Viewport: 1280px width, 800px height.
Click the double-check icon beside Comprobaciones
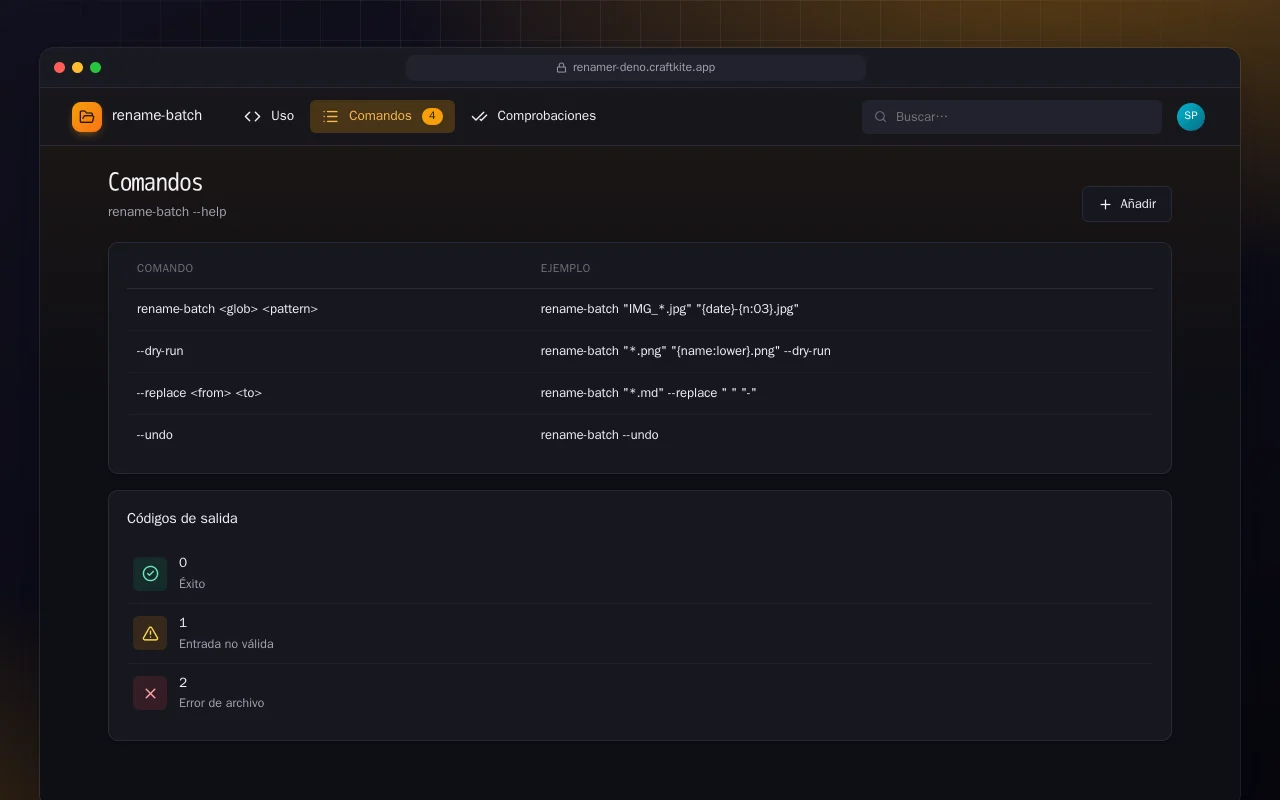[x=479, y=116]
